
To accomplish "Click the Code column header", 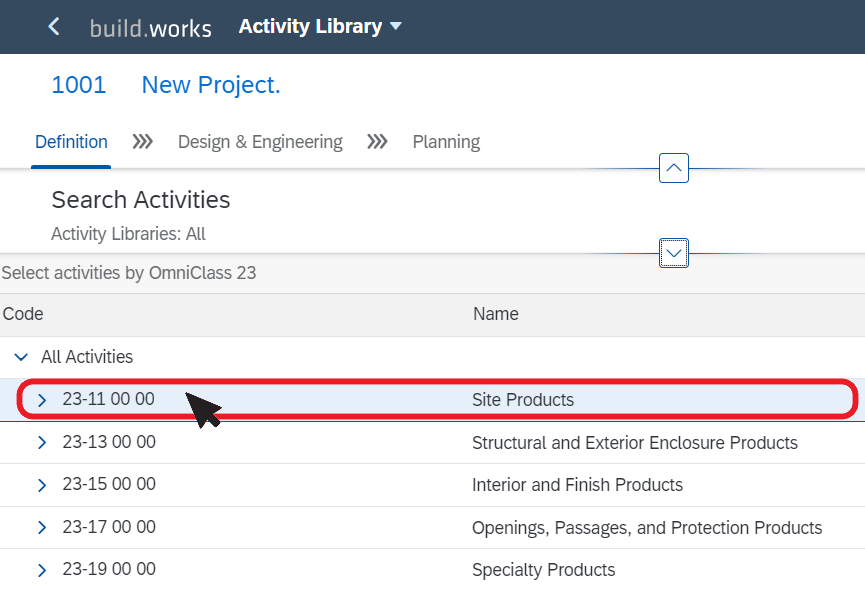I will [x=23, y=314].
